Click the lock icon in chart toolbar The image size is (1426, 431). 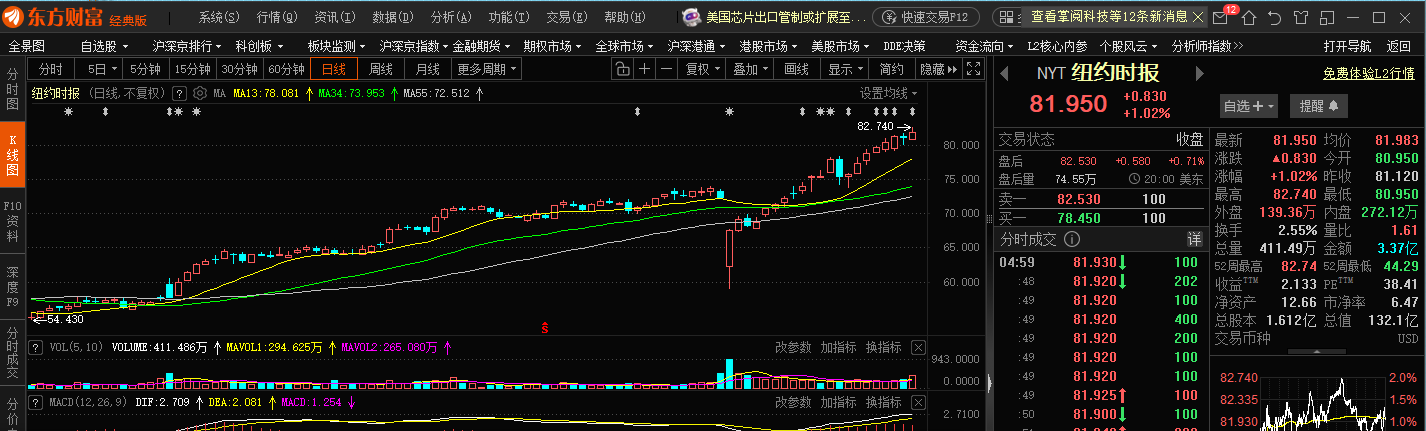click(x=622, y=69)
